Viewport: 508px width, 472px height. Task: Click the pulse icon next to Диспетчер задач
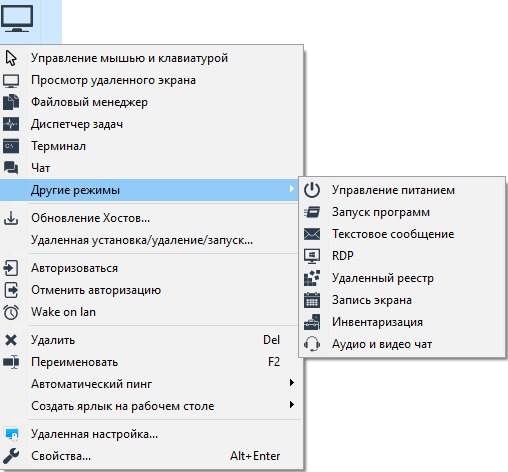[11, 124]
